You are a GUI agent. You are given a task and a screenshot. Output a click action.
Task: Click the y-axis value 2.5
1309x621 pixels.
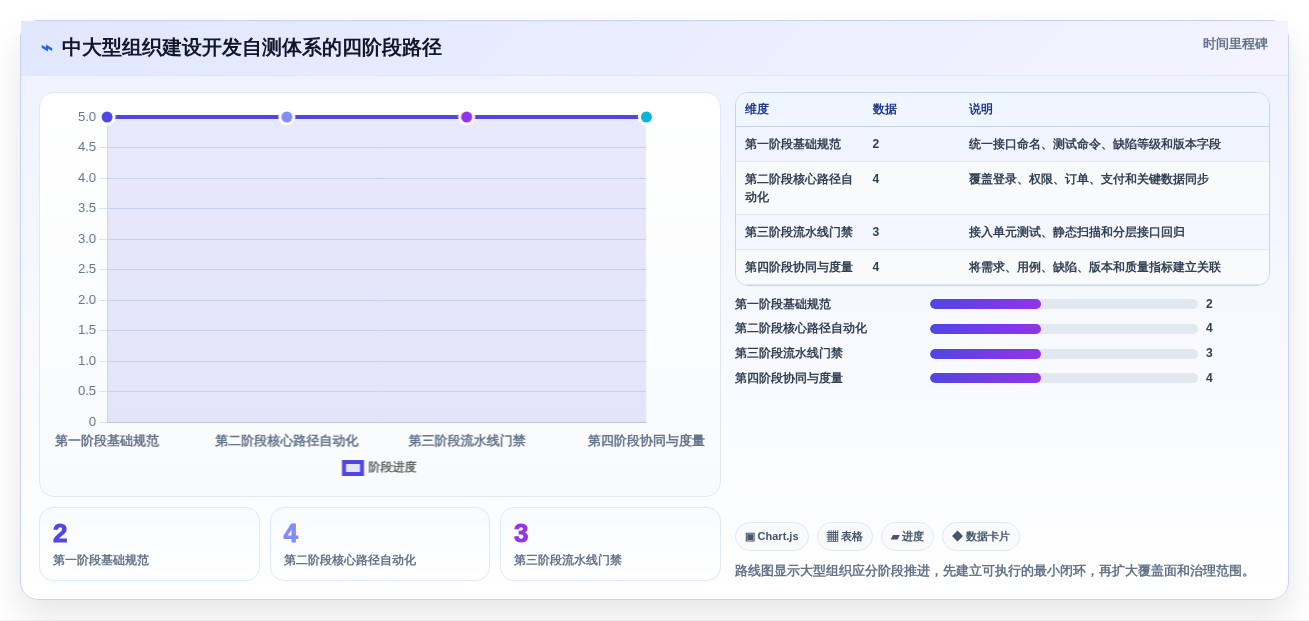pyautogui.click(x=87, y=269)
